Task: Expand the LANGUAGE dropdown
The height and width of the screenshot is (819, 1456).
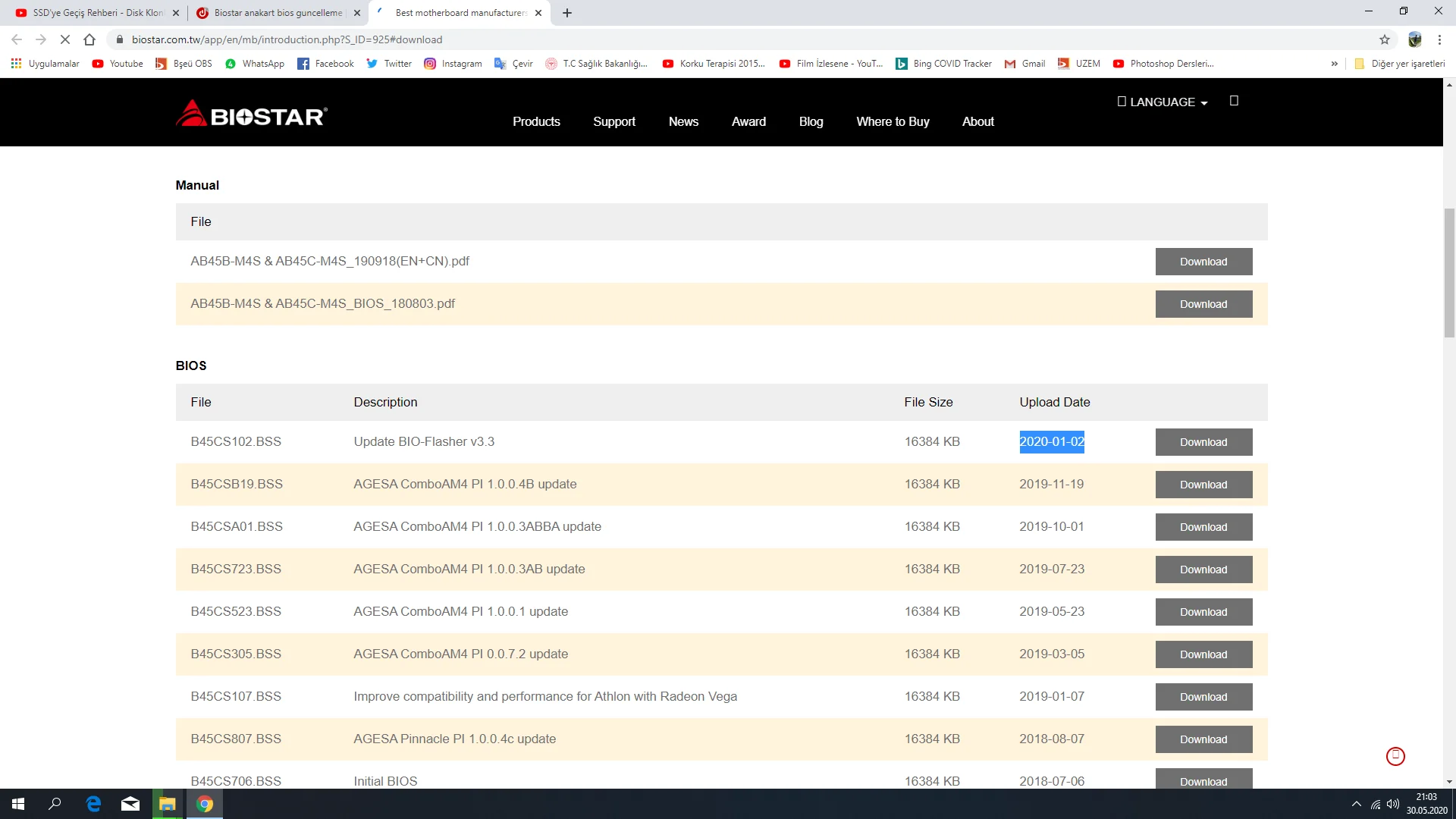Action: tap(1162, 102)
